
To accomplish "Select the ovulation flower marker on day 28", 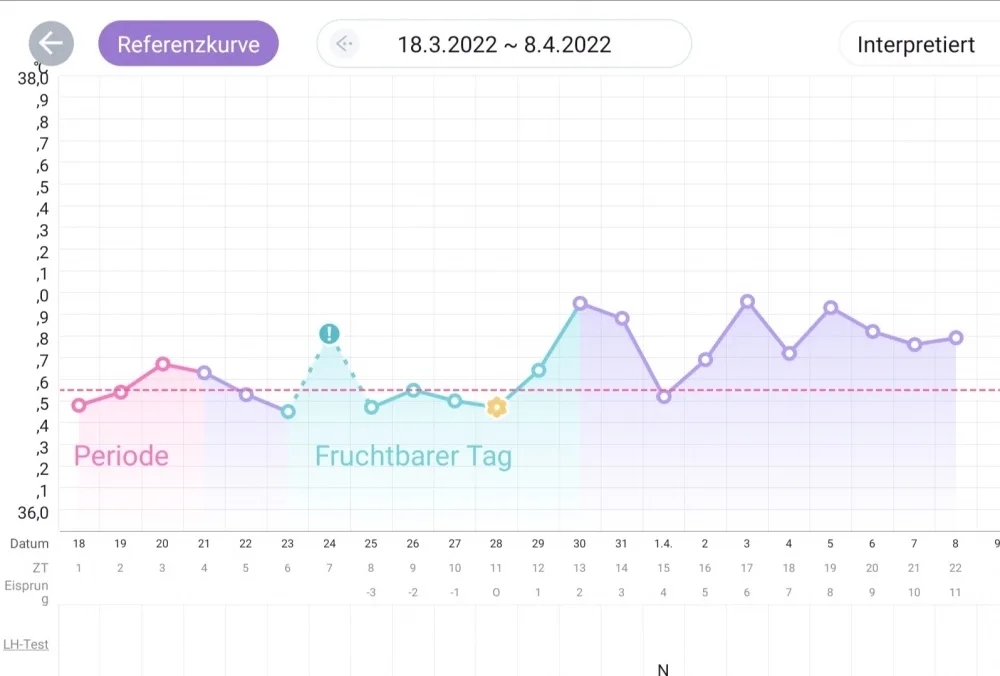I will tap(496, 407).
